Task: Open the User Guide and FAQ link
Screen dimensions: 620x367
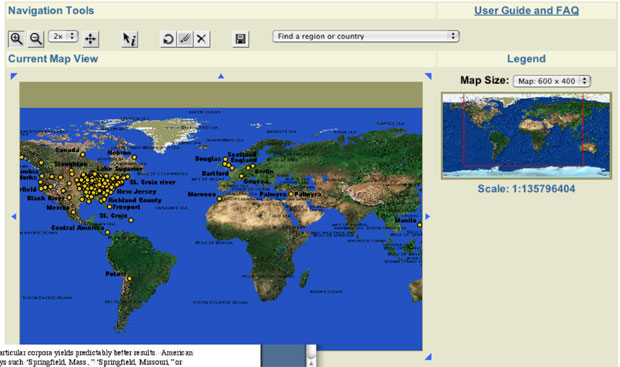Action: tap(526, 11)
